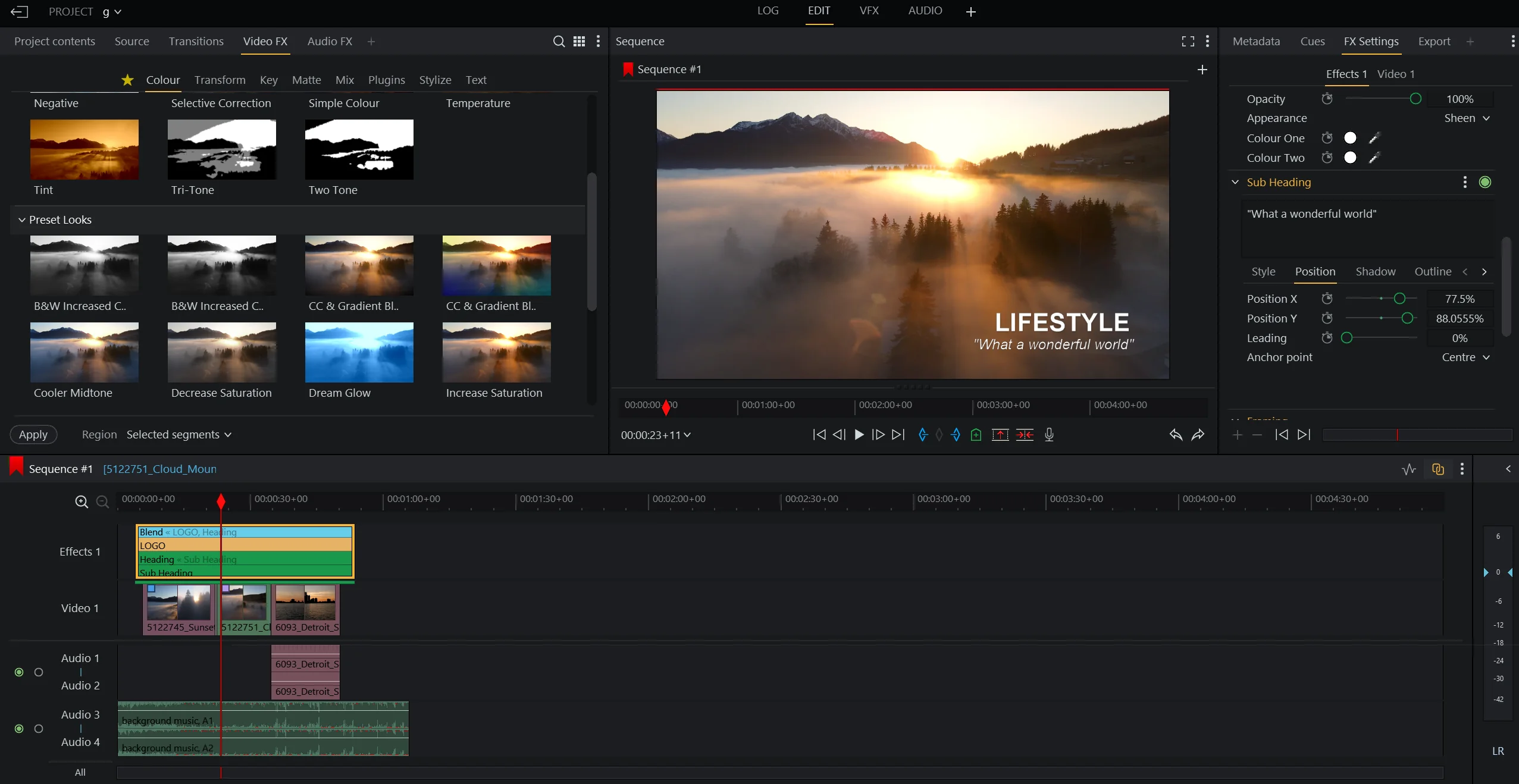Click the timeline zoom in magnifier
Viewport: 1519px width, 784px height.
click(82, 501)
